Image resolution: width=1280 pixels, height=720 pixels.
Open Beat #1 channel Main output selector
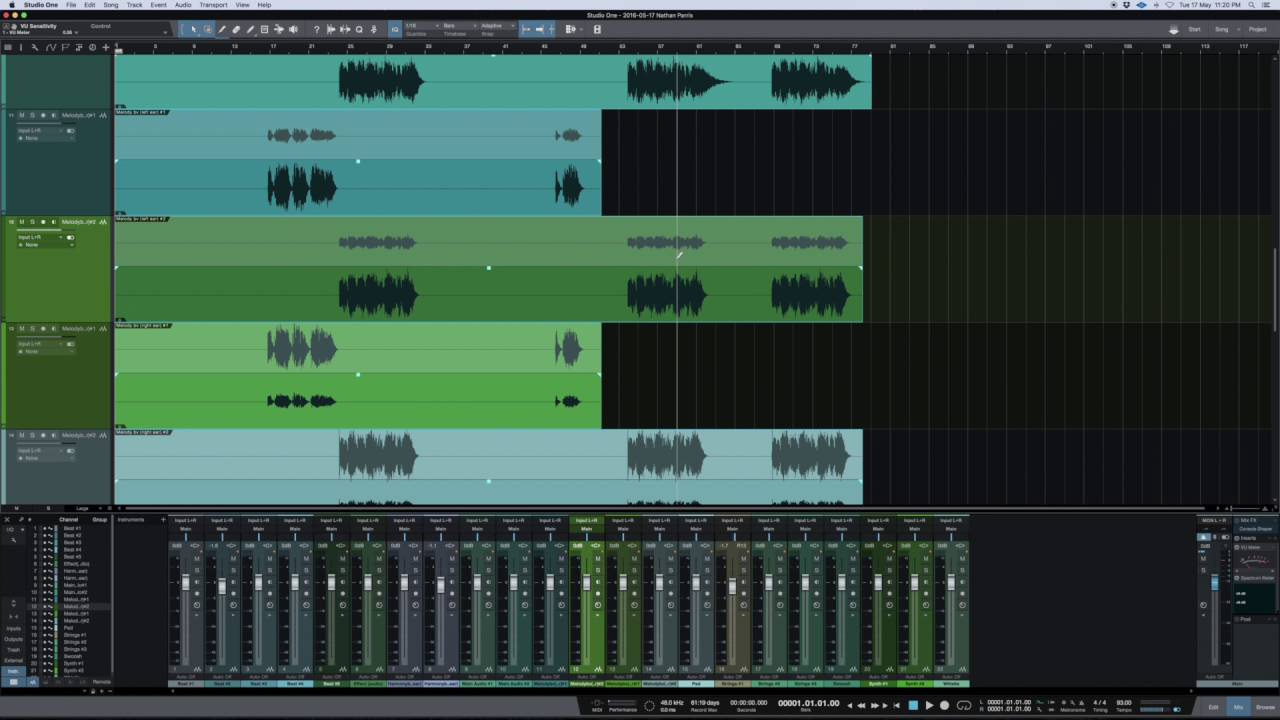coord(185,529)
